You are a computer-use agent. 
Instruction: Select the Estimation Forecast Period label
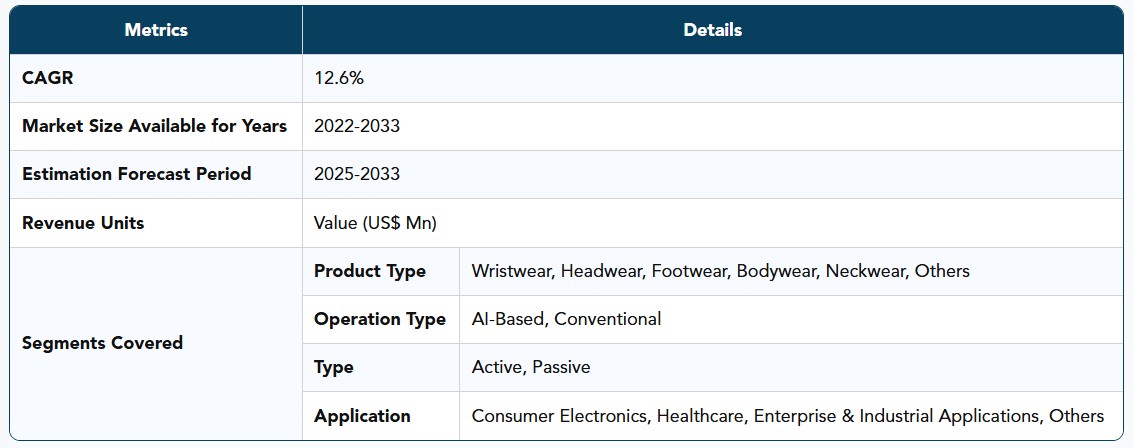click(x=137, y=174)
